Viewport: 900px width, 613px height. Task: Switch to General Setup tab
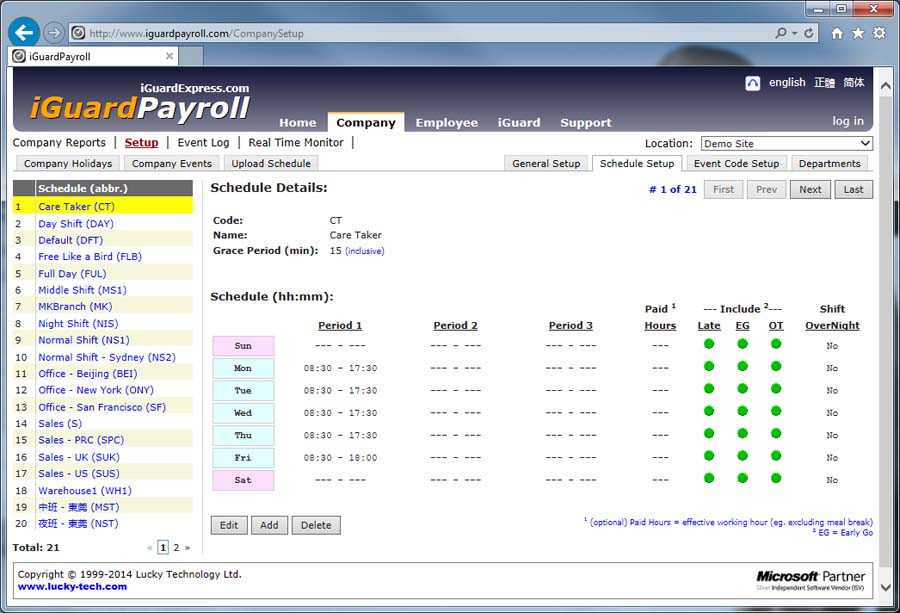(546, 164)
